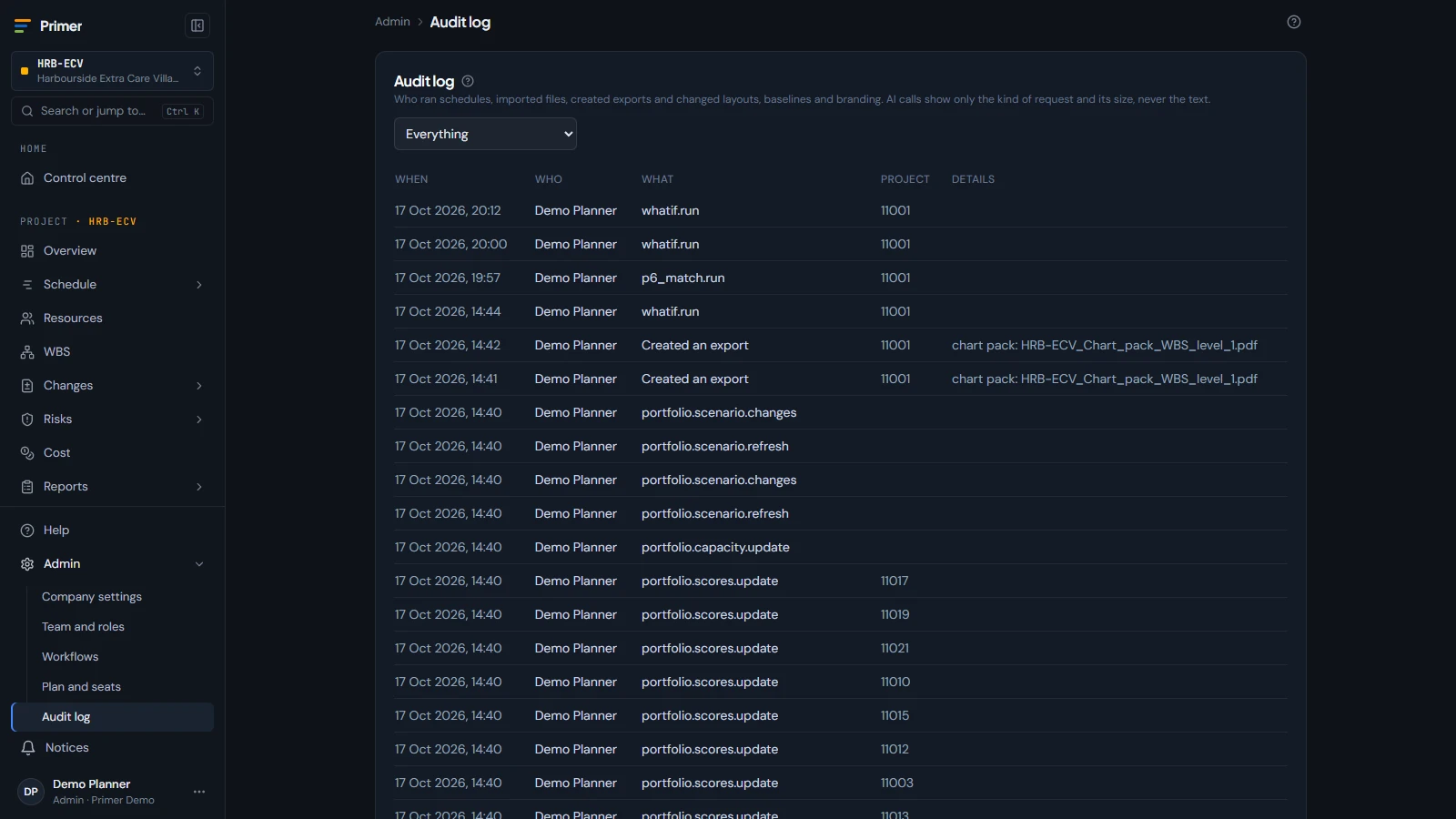Click the info icon beside Audit log heading

[x=468, y=81]
